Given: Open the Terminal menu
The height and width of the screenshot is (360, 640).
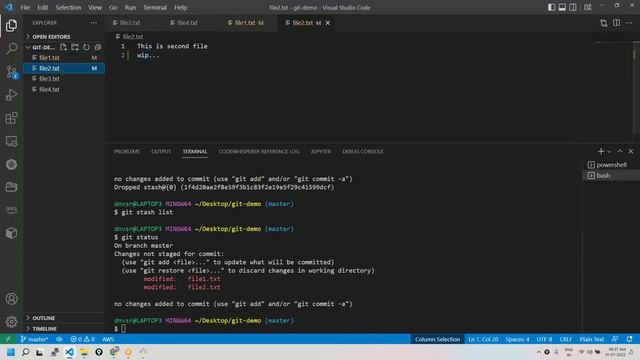Looking at the screenshot, I should click(155, 7).
